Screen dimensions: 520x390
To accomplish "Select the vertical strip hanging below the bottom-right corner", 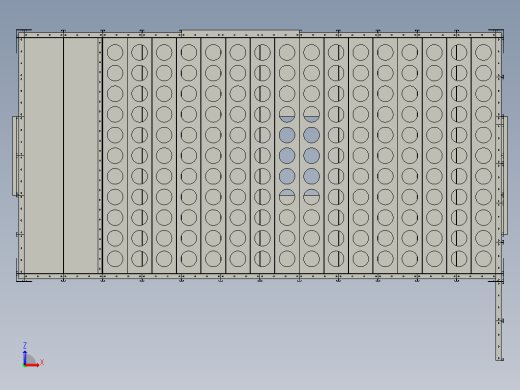I will tap(499, 321).
